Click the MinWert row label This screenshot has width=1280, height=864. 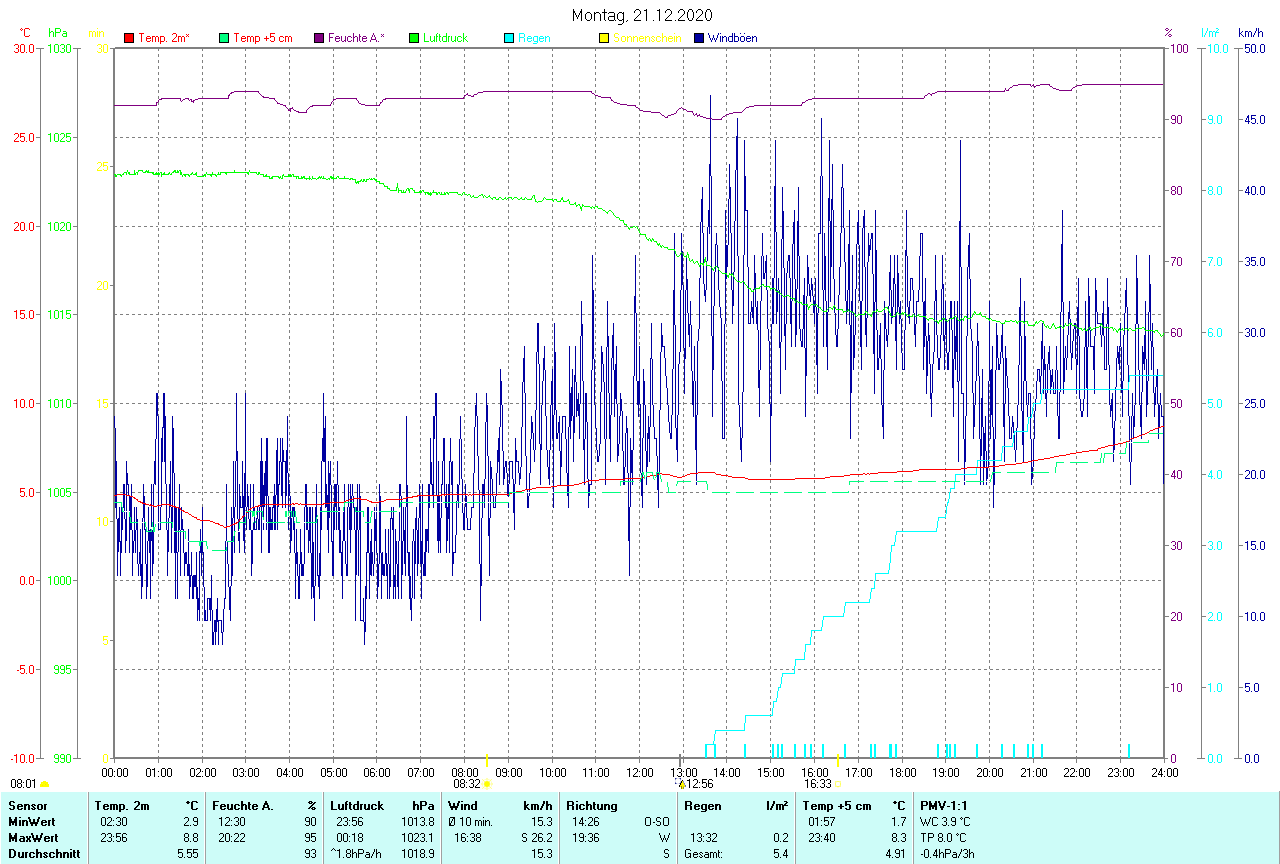(x=32, y=821)
